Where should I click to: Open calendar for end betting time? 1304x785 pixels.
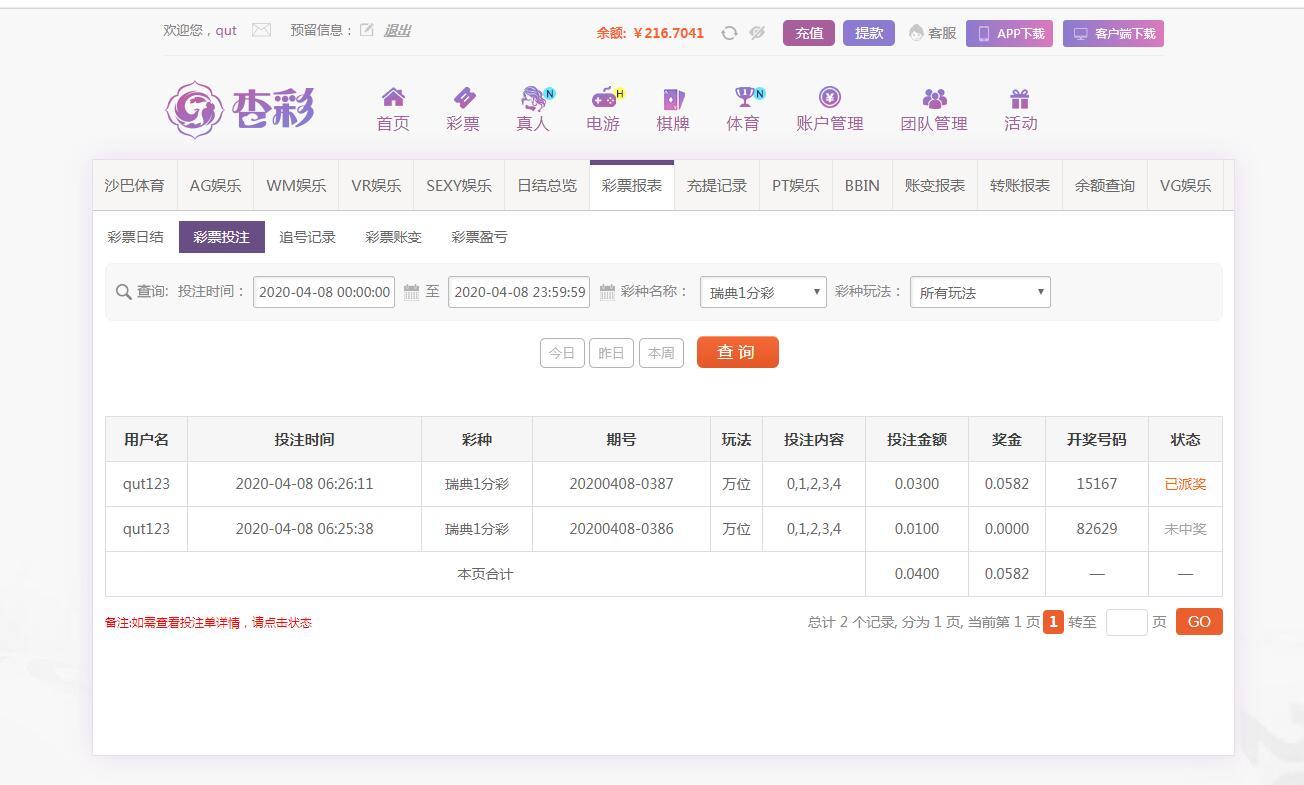click(607, 292)
